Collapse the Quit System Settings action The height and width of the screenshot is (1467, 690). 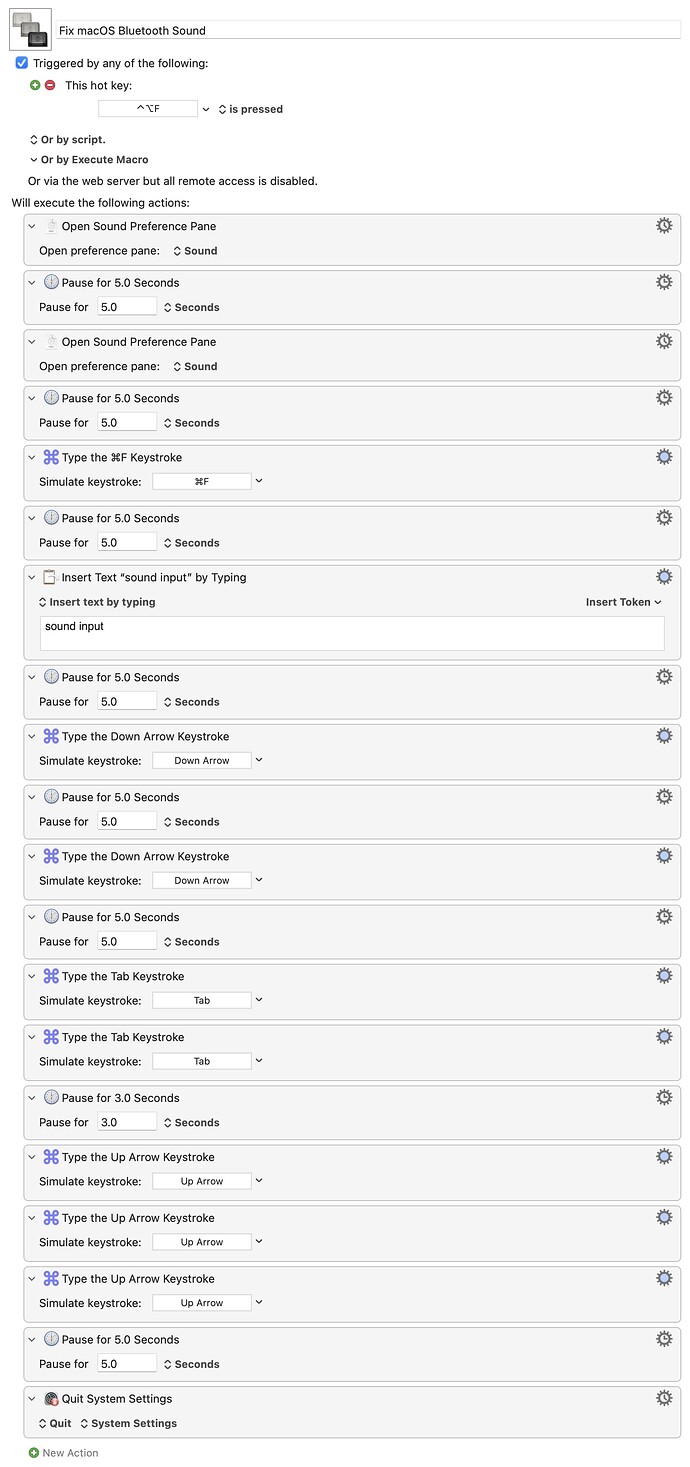pyautogui.click(x=32, y=1399)
